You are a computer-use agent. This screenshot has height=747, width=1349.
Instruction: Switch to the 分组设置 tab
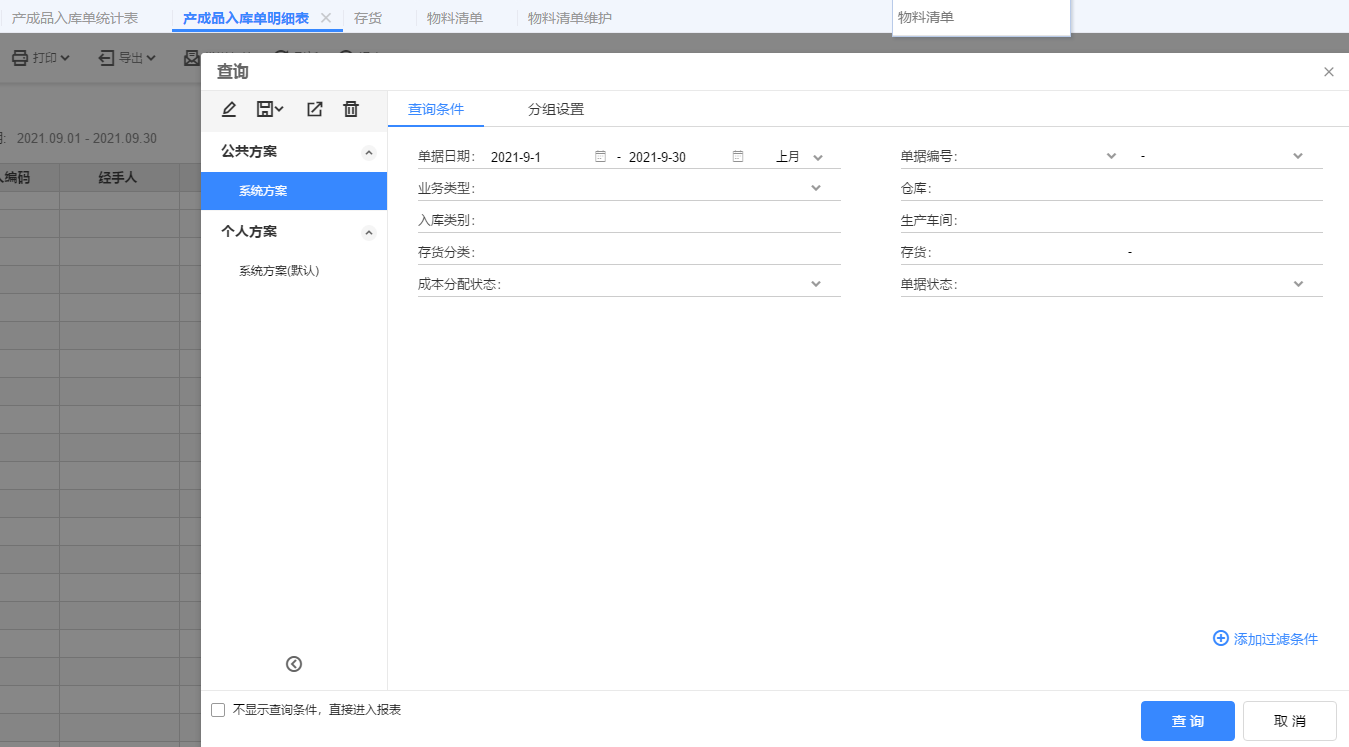pos(556,109)
